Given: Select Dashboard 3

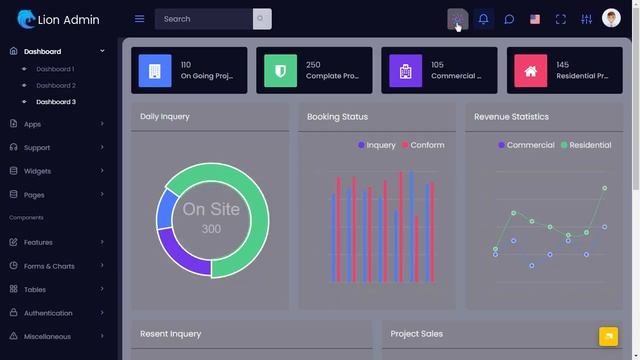Looking at the screenshot, I should [x=56, y=102].
